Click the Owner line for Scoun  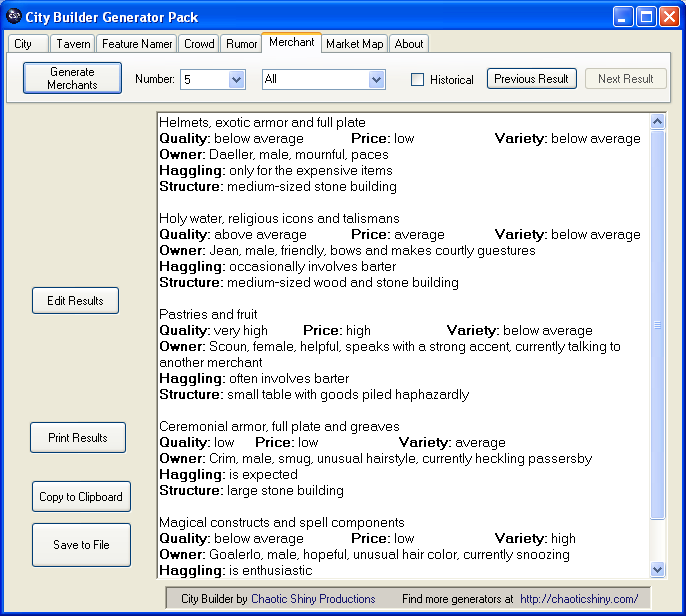click(x=390, y=354)
